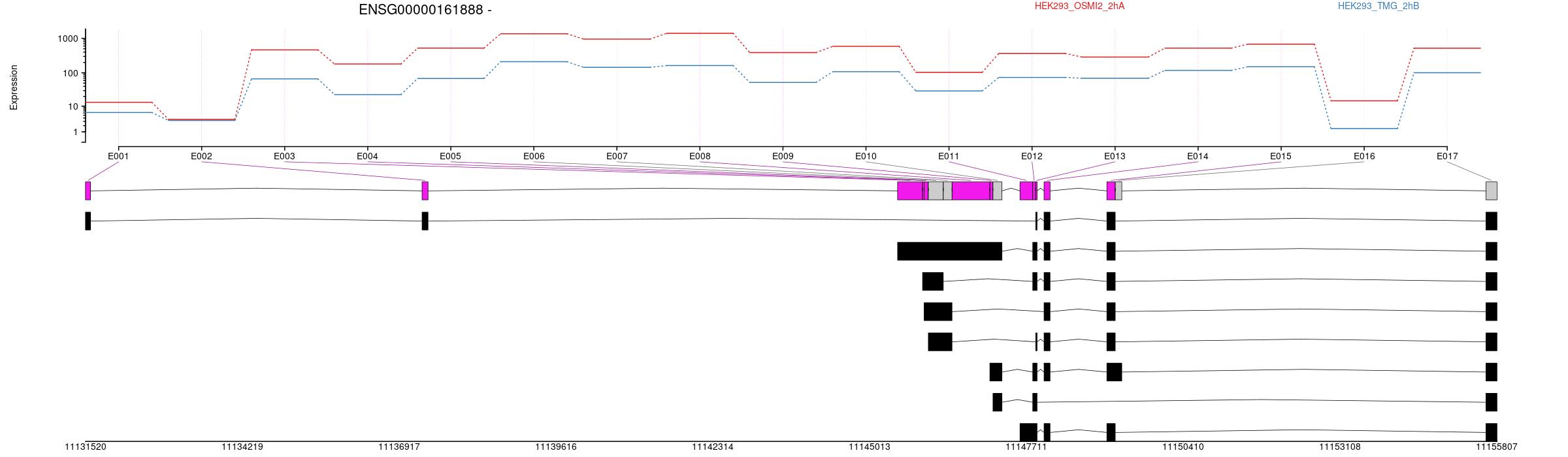The image size is (1568, 457).
Task: Select exon label E011
Action: click(949, 156)
